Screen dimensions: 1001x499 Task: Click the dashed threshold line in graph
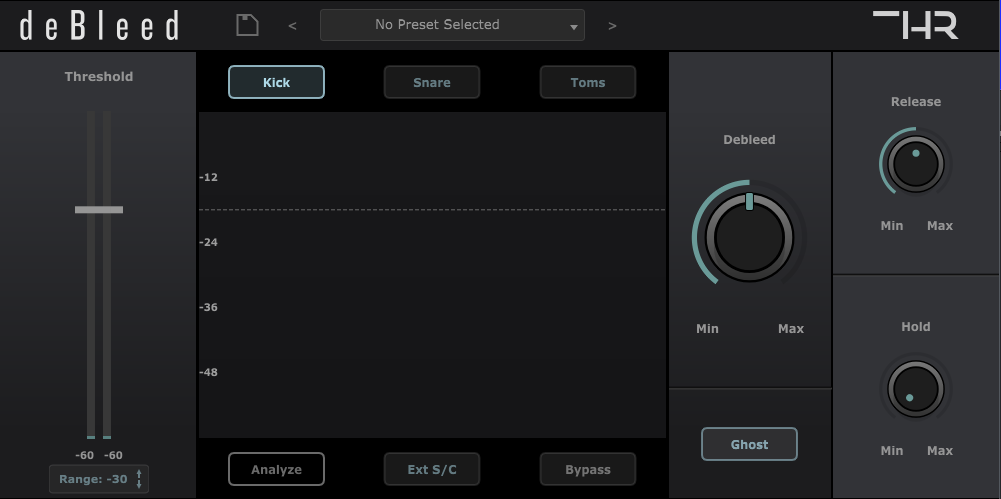point(432,210)
